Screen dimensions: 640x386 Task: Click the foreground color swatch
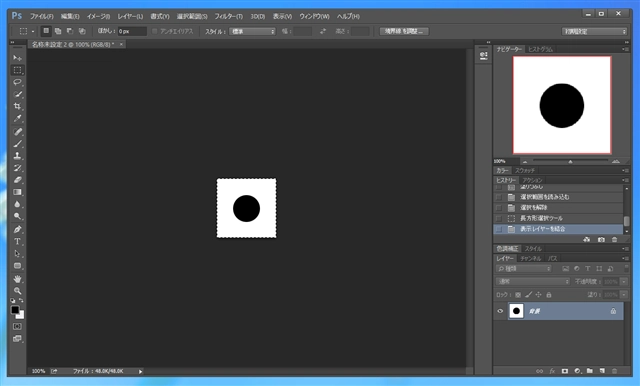[15, 310]
